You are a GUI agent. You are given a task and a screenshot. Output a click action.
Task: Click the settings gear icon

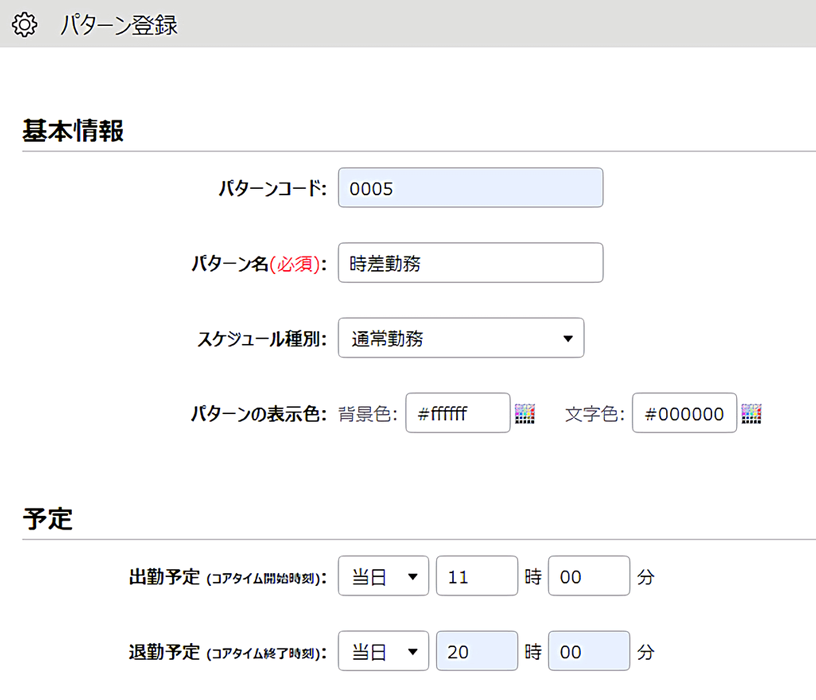(x=24, y=24)
